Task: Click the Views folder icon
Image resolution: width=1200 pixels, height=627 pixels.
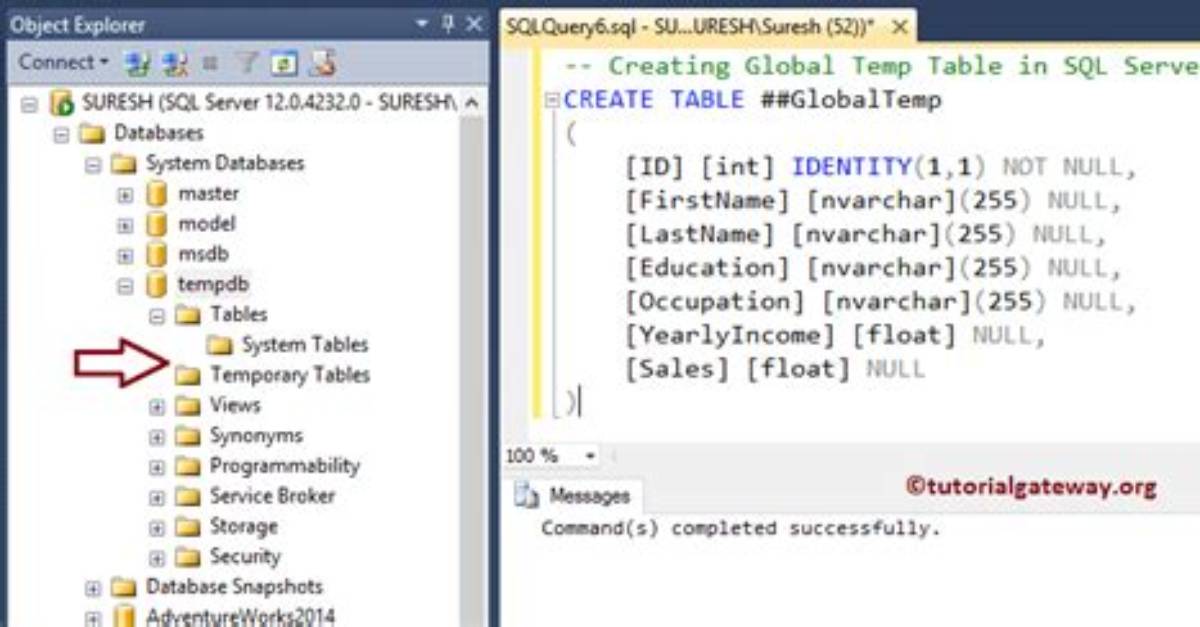Action: (x=187, y=406)
